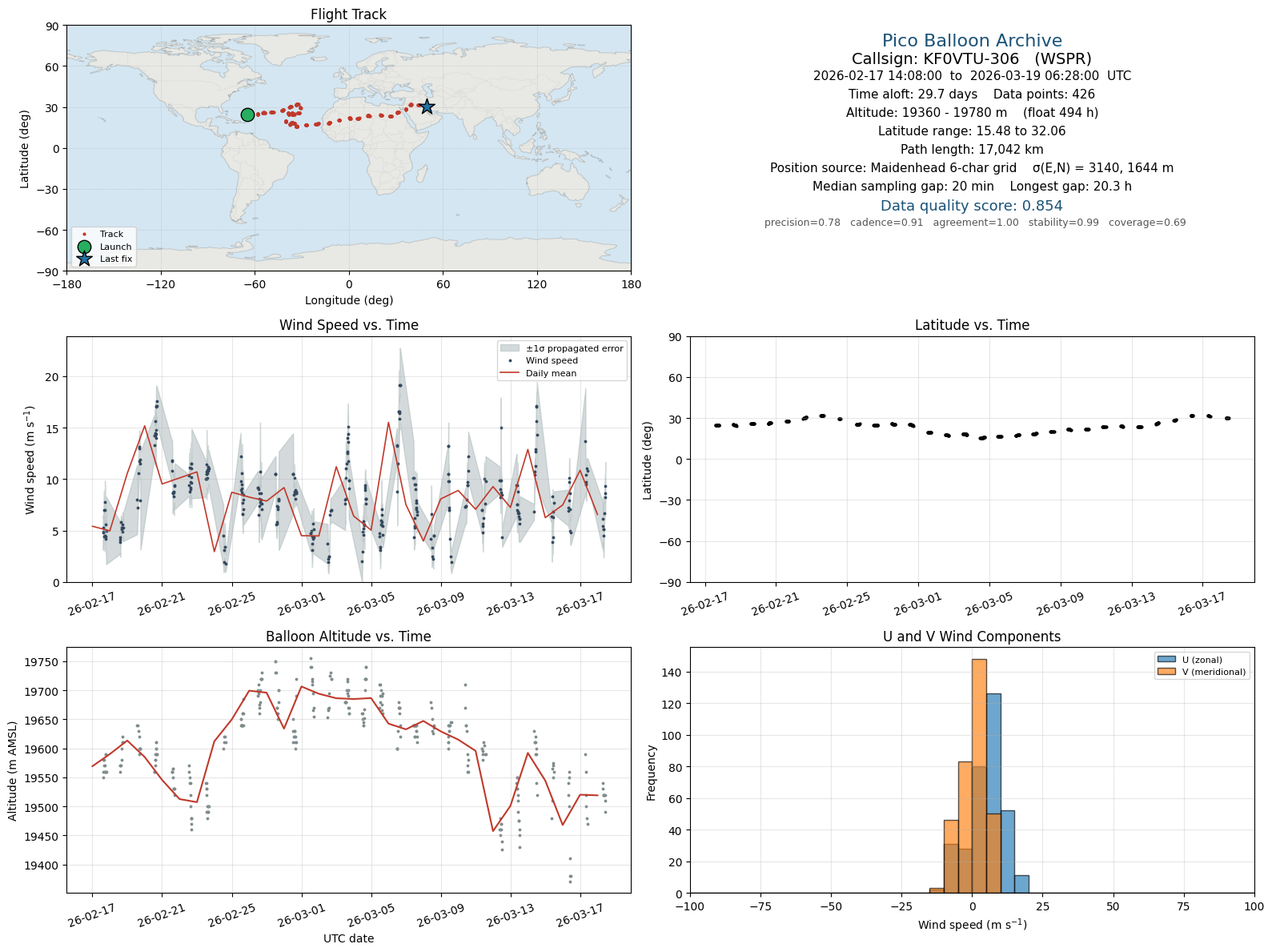Select the Last fix star in the map legend

click(x=84, y=259)
